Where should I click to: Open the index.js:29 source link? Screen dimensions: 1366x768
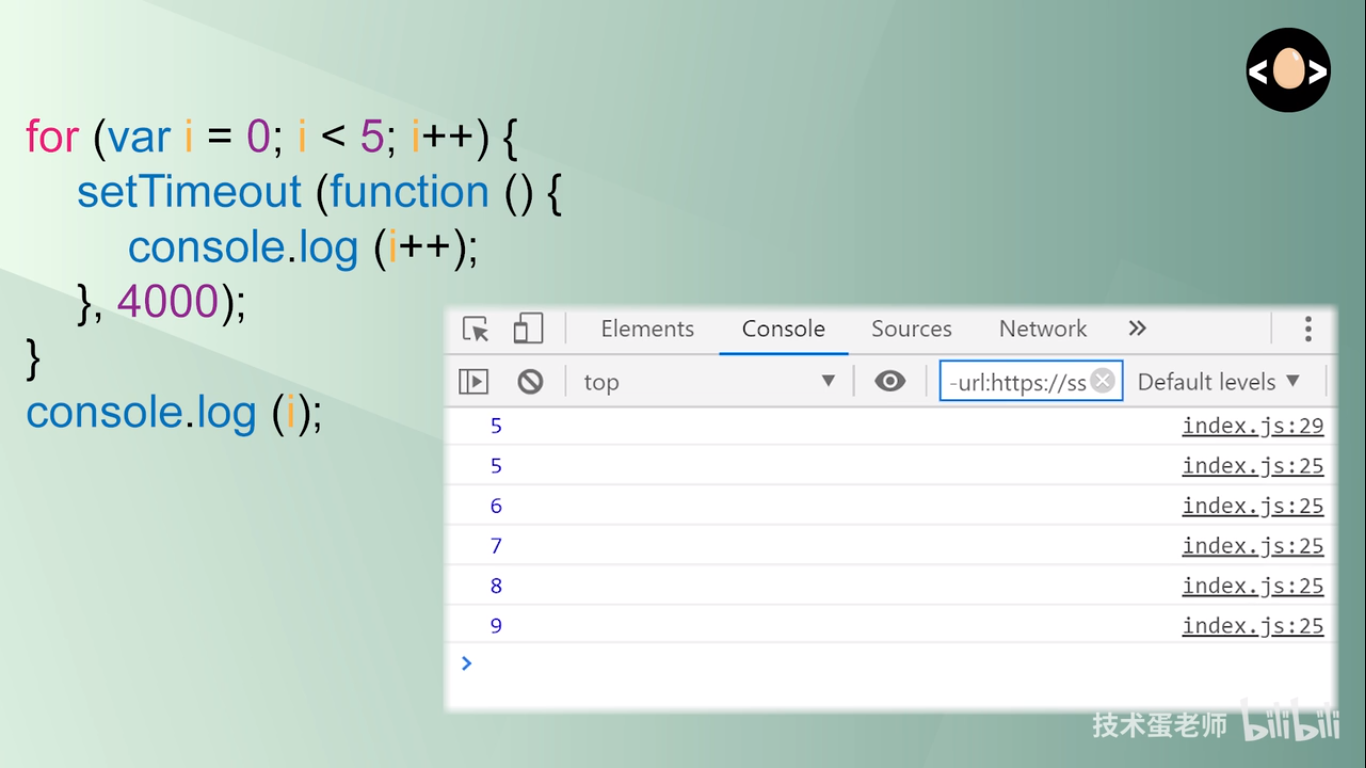coord(1253,426)
